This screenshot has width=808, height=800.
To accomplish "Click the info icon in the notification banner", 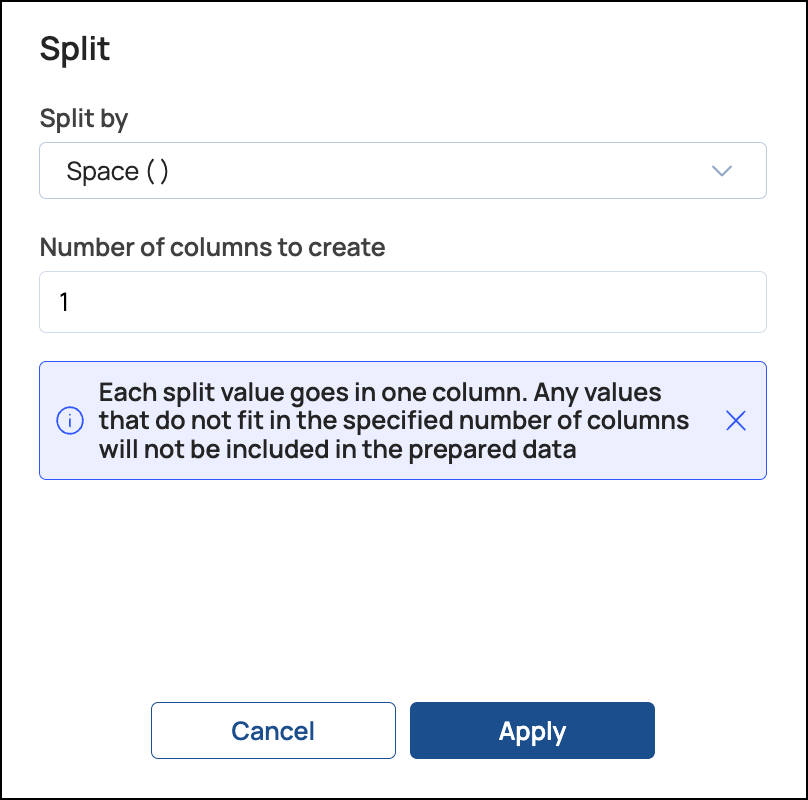I will [69, 421].
